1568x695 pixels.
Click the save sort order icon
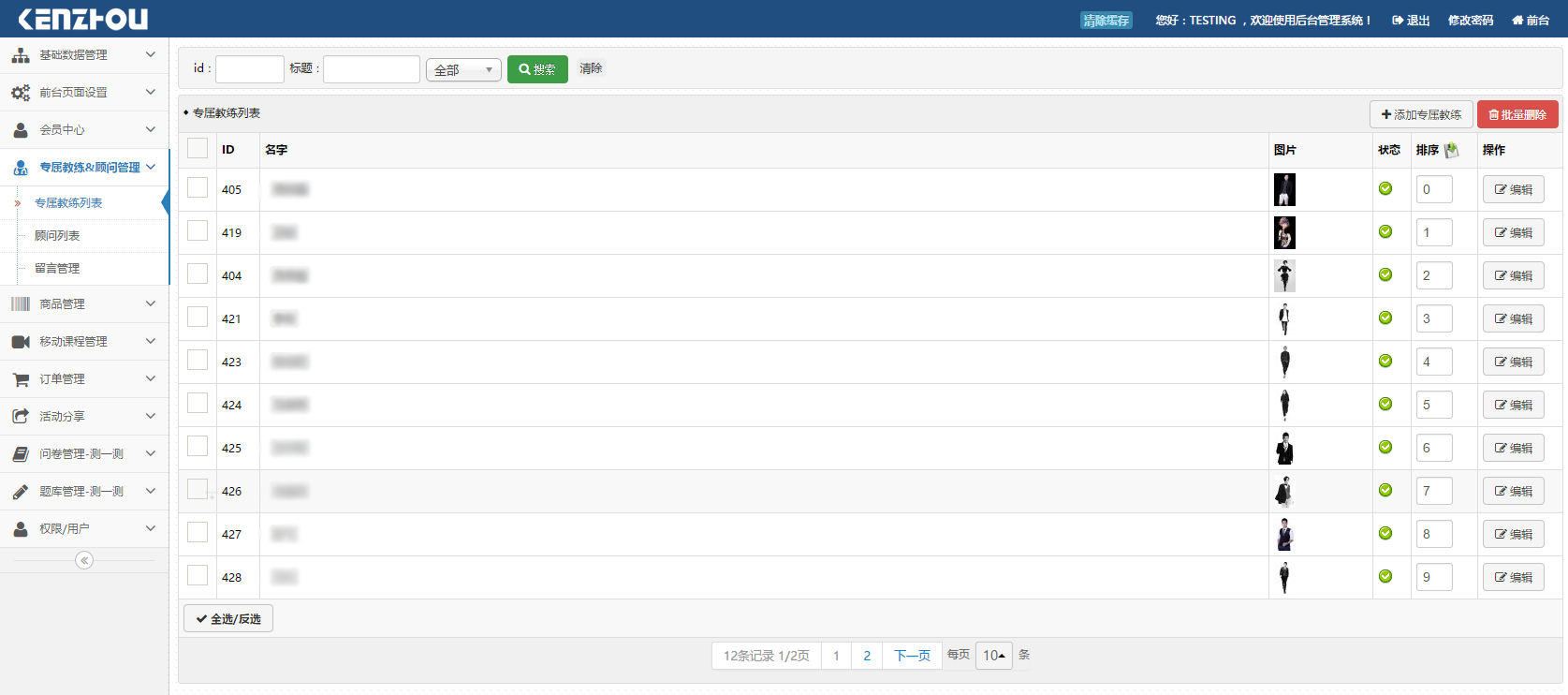click(x=1451, y=150)
